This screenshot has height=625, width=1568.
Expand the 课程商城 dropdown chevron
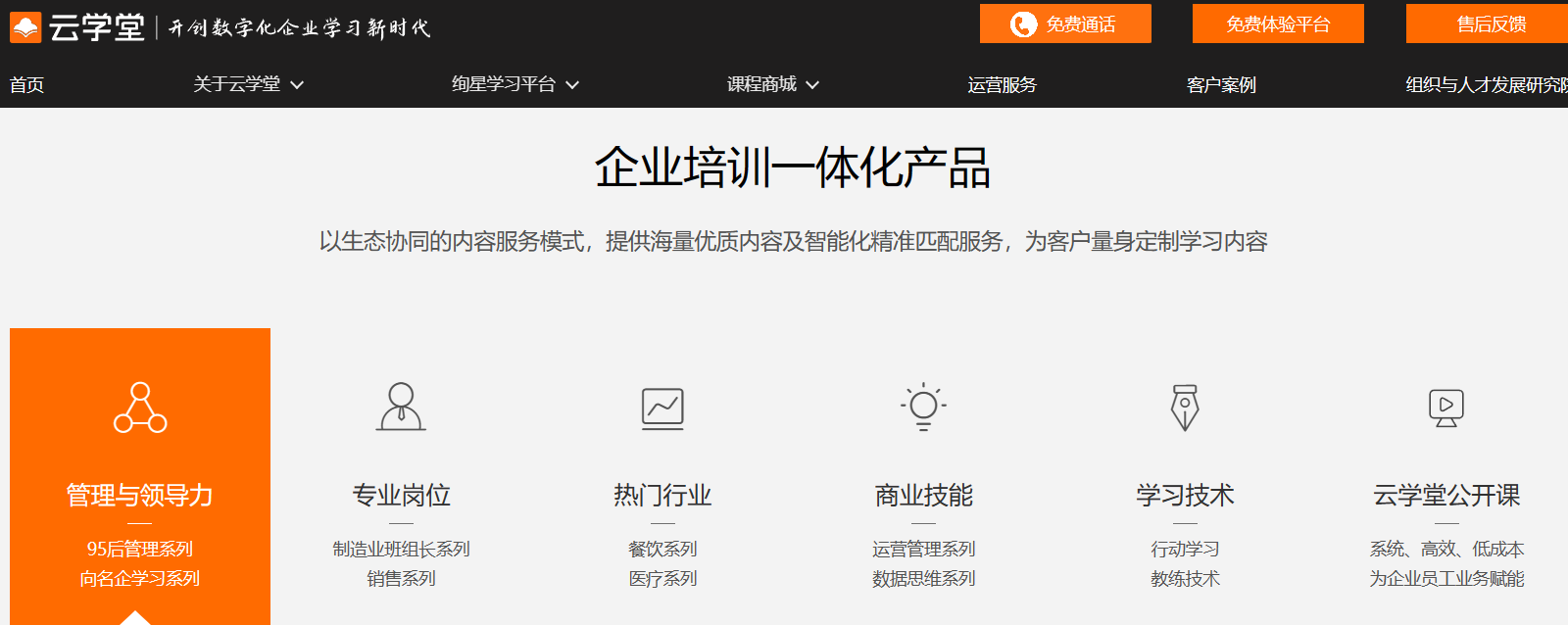812,85
